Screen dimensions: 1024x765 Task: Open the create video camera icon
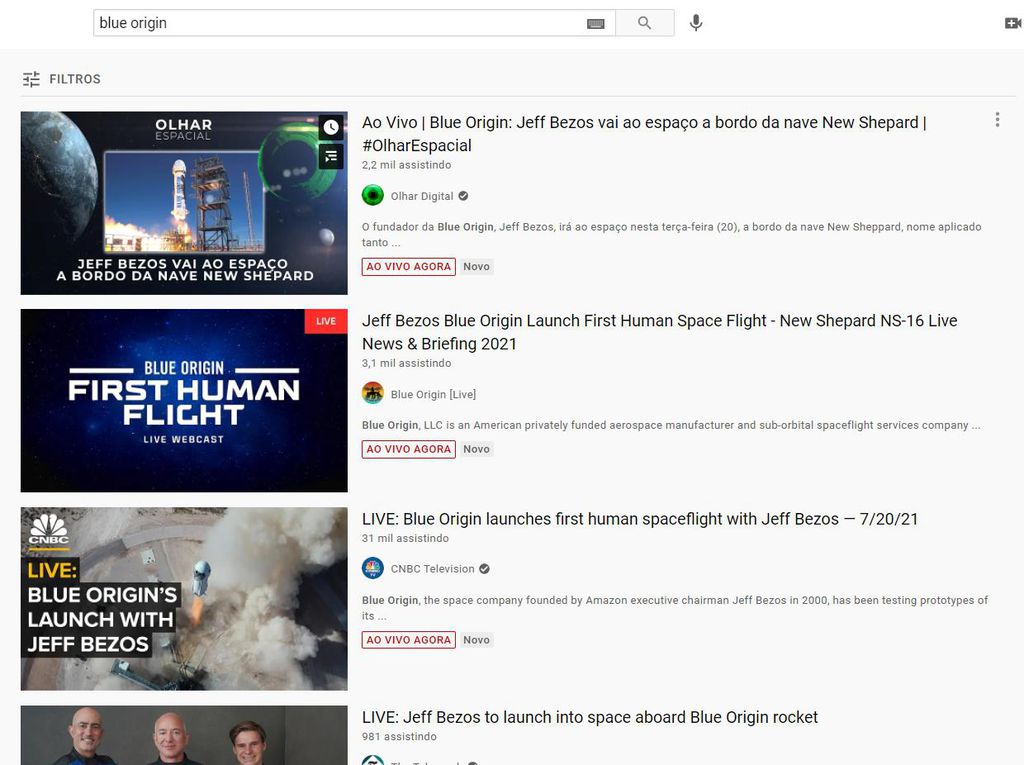[x=1013, y=23]
